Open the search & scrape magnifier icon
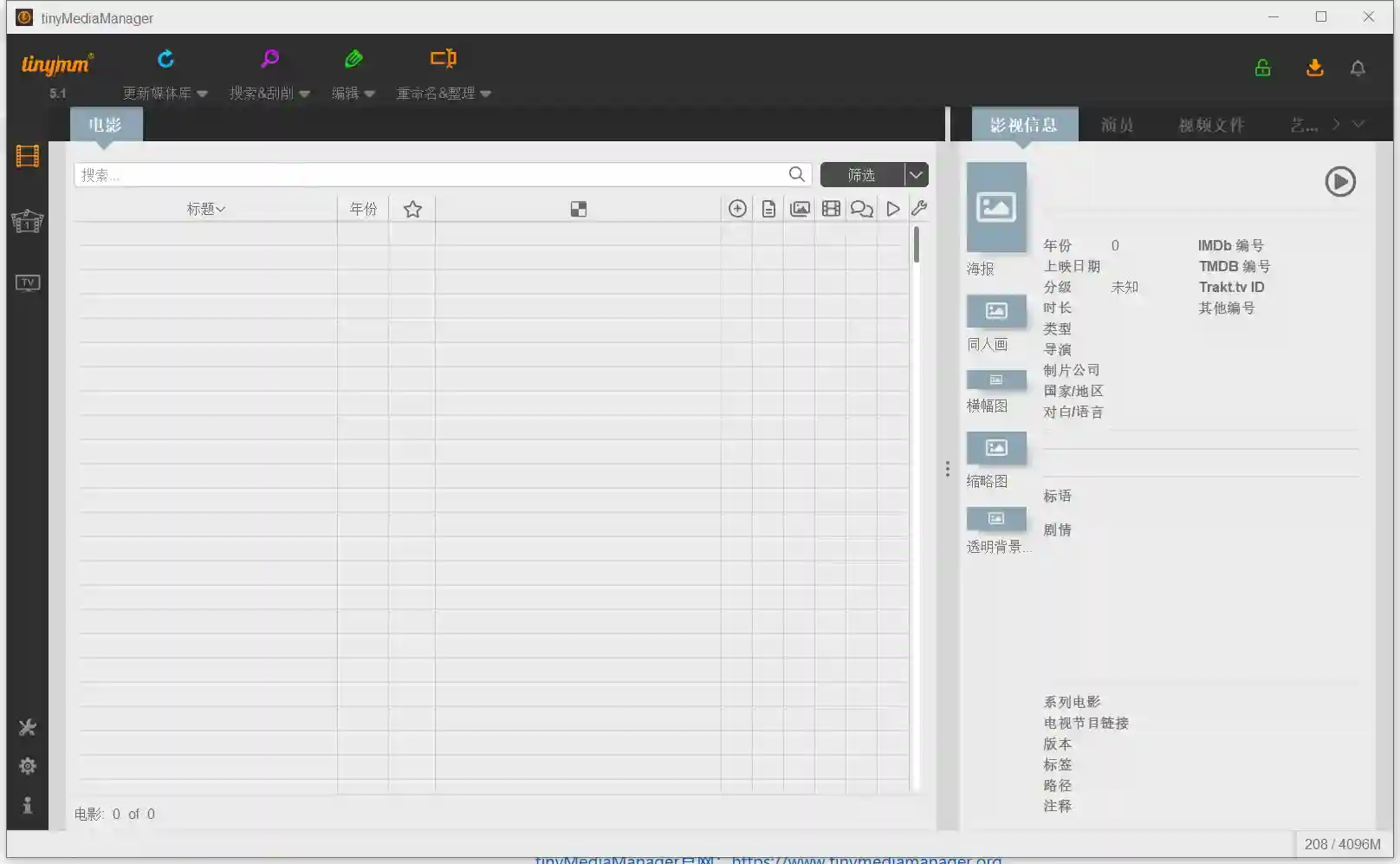The image size is (1400, 864). click(269, 58)
